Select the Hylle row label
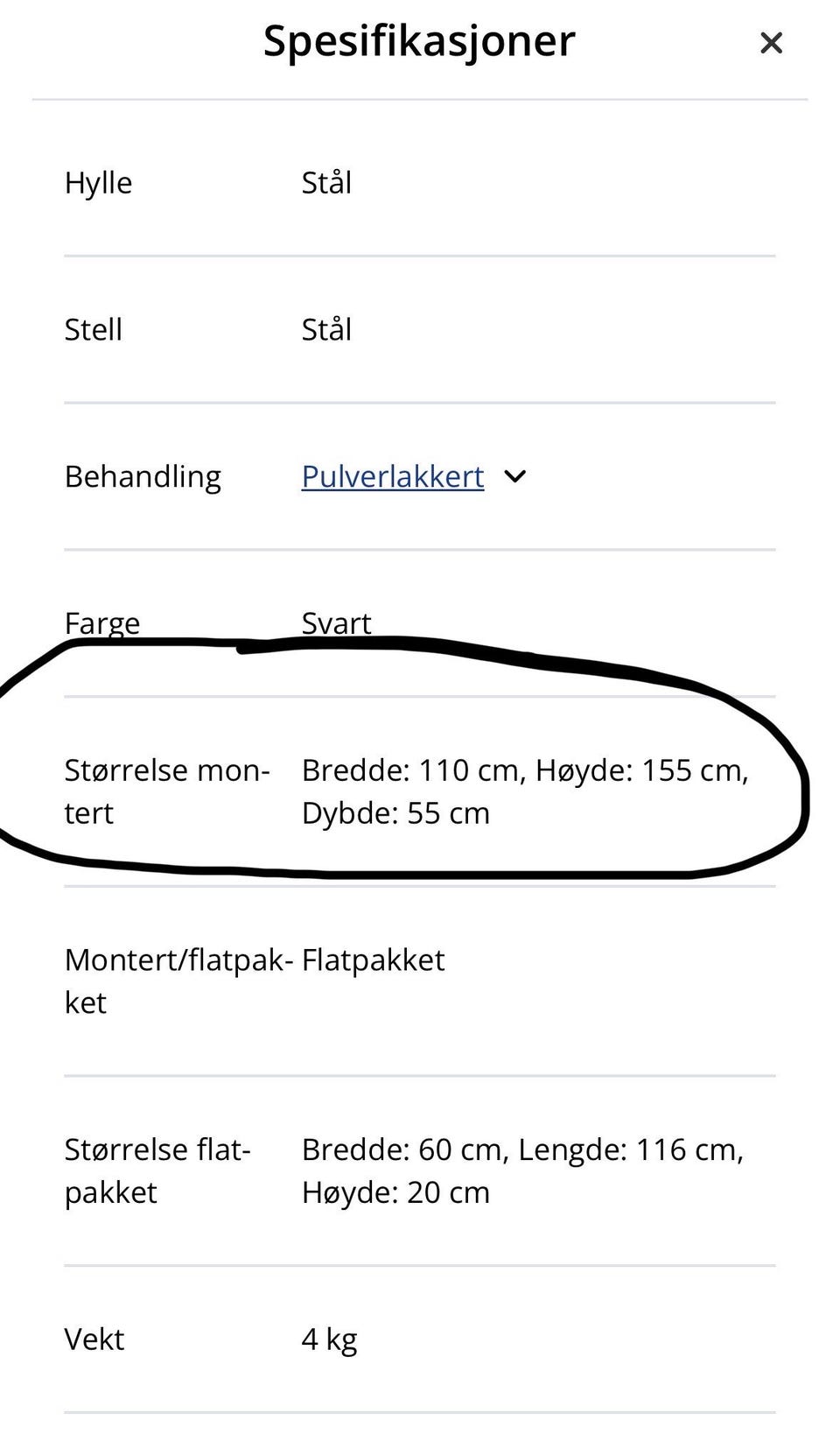The height and width of the screenshot is (1441, 840). click(x=98, y=183)
